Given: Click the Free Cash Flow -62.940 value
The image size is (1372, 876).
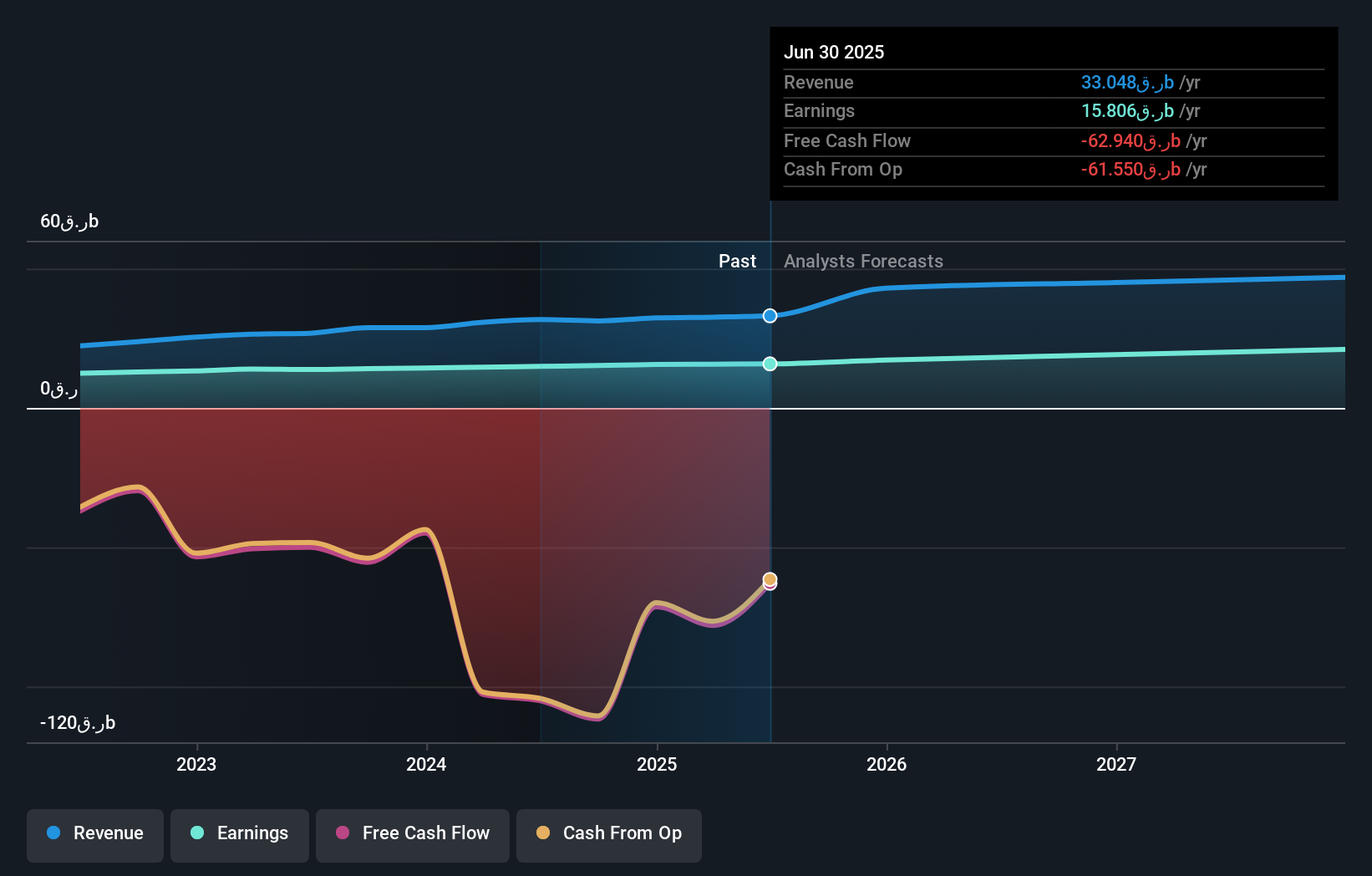Looking at the screenshot, I should click(x=1130, y=141).
